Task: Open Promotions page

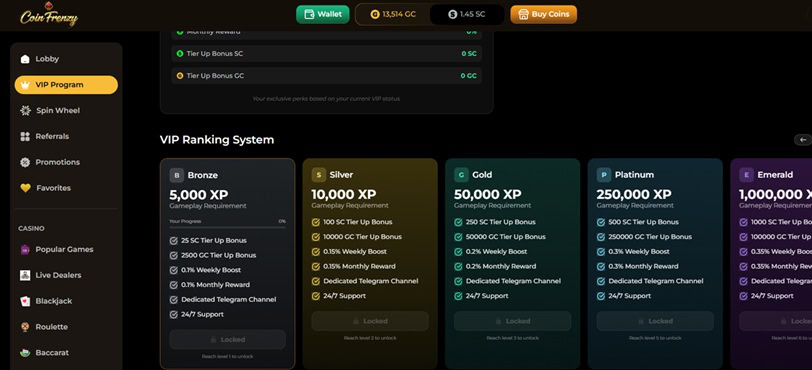Action: click(x=66, y=162)
